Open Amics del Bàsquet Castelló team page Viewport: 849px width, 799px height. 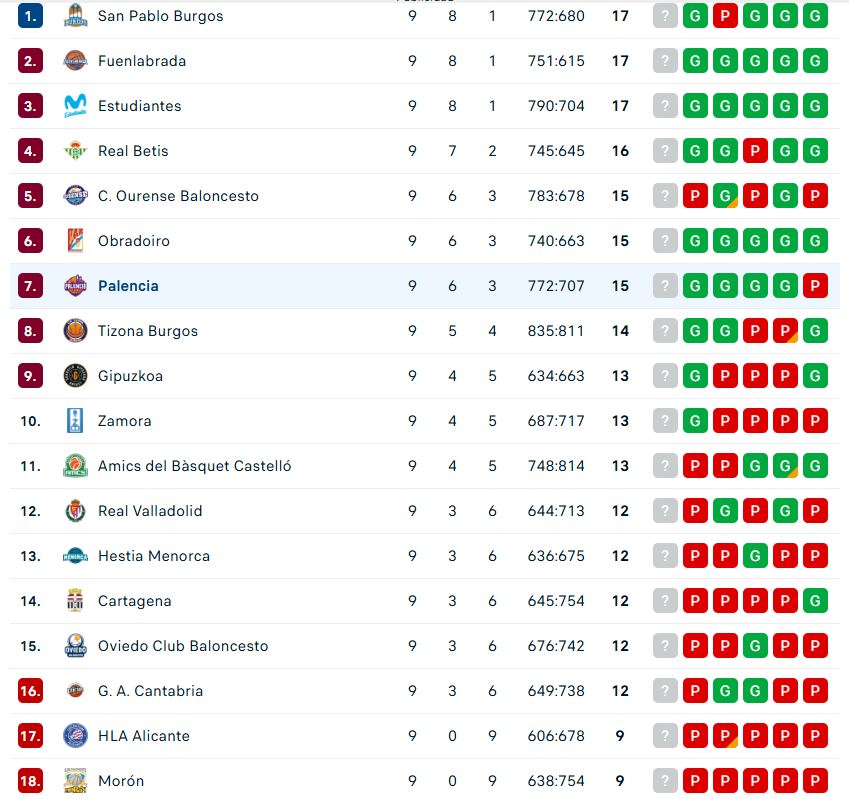coord(195,466)
